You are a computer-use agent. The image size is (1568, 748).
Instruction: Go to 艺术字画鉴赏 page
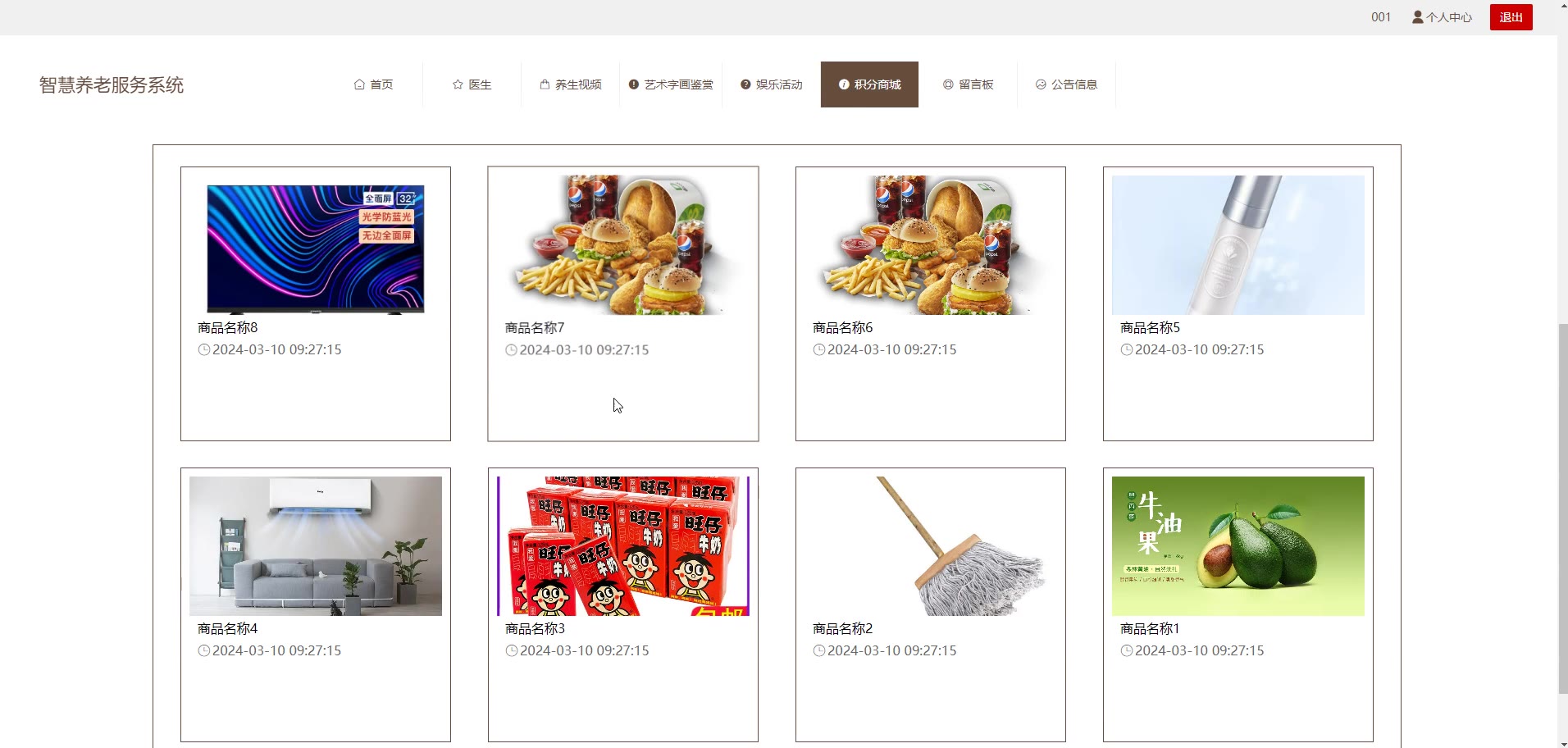pyautogui.click(x=671, y=84)
